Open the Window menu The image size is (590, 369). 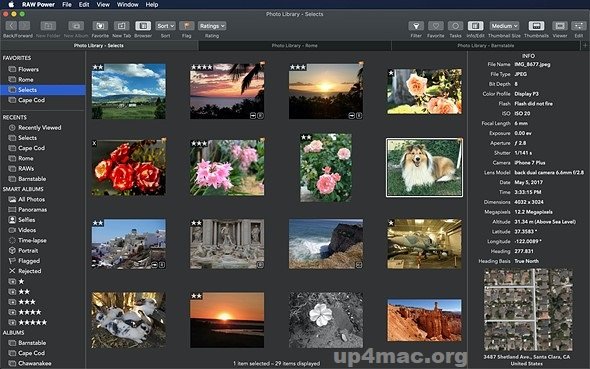point(128,5)
